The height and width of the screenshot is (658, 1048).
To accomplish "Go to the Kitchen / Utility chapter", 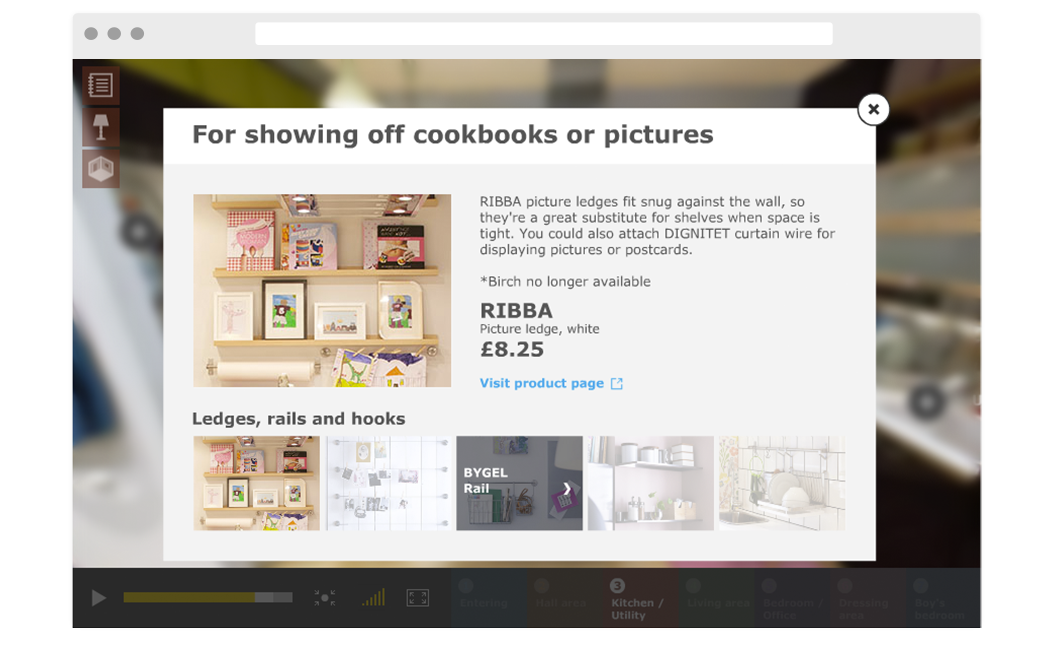I will tap(640, 598).
